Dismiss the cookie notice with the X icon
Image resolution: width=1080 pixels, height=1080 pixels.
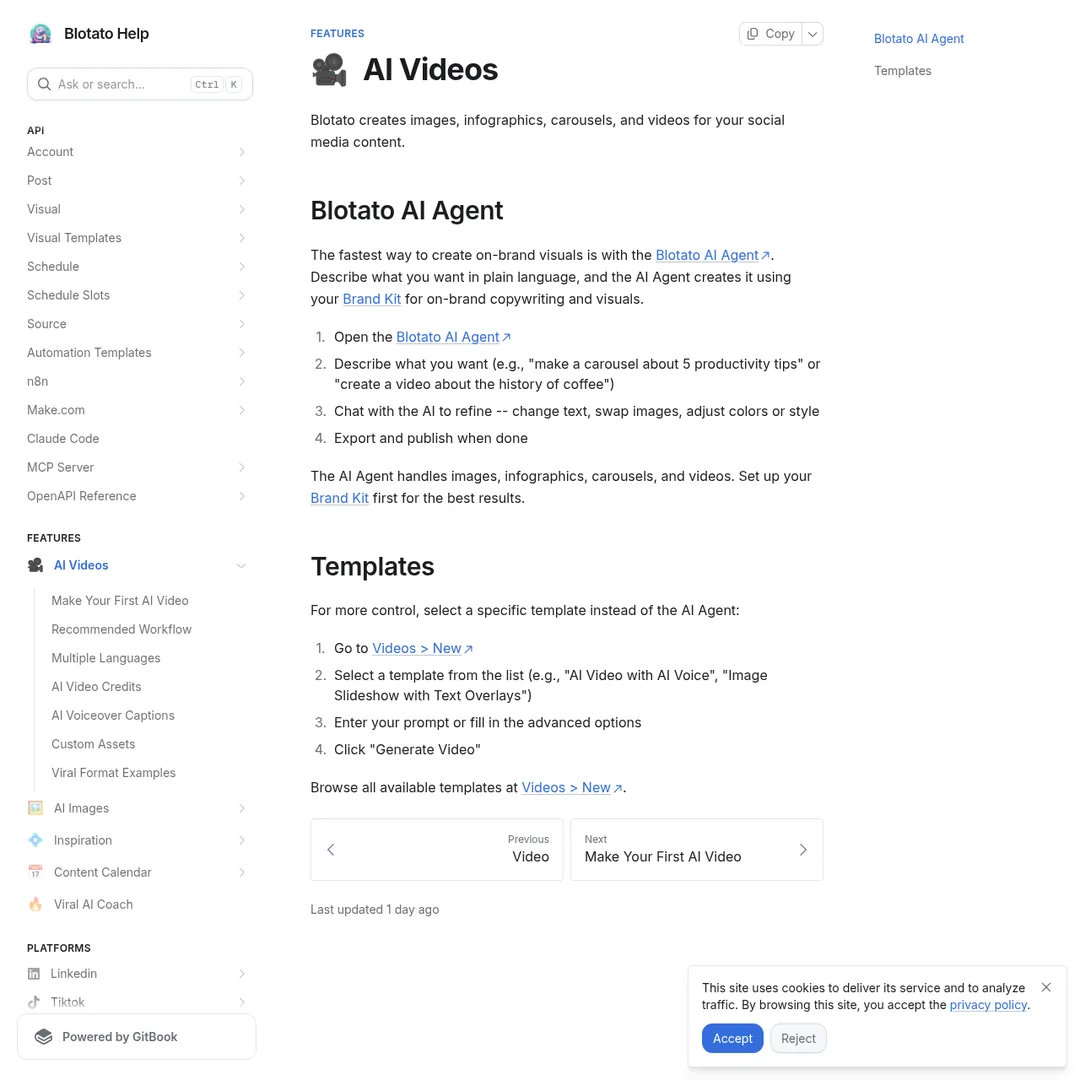pyautogui.click(x=1046, y=987)
